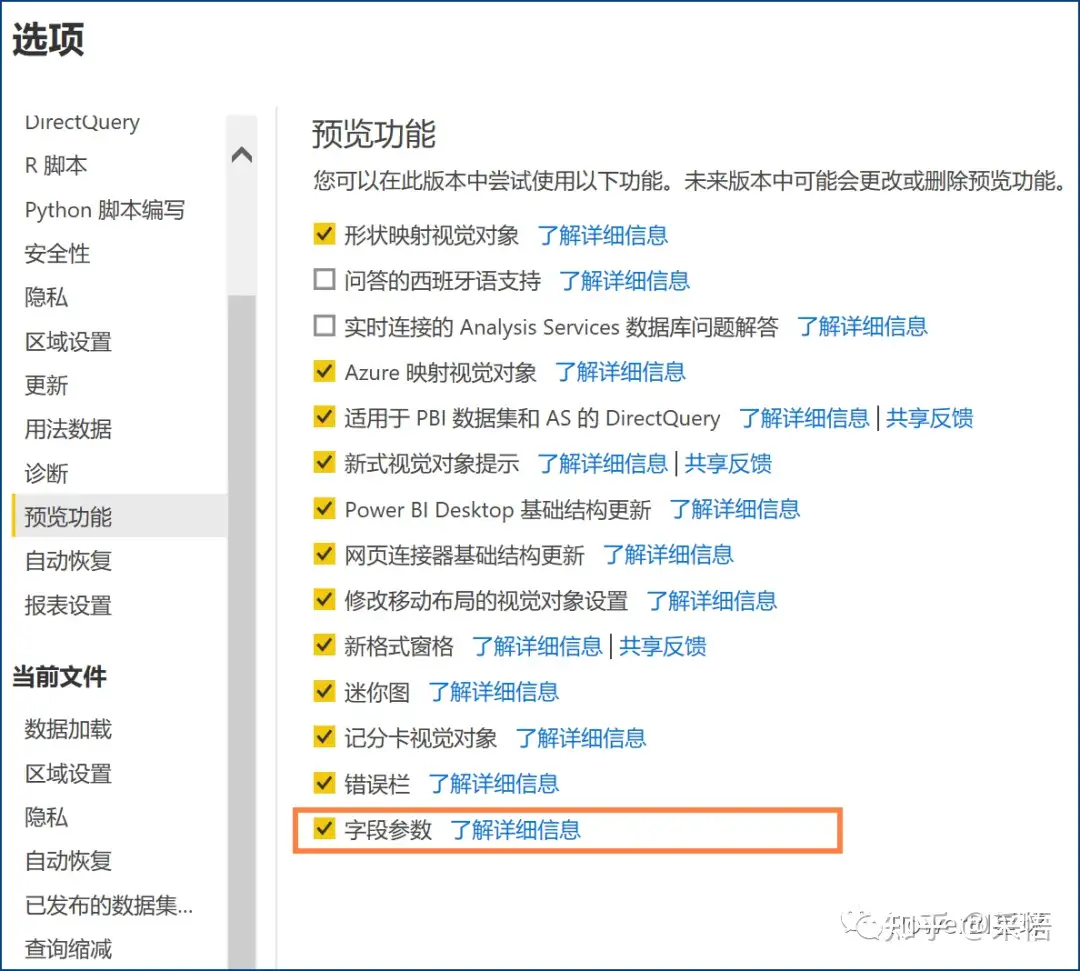1080x971 pixels.
Task: Open 更新 settings
Action: point(46,386)
